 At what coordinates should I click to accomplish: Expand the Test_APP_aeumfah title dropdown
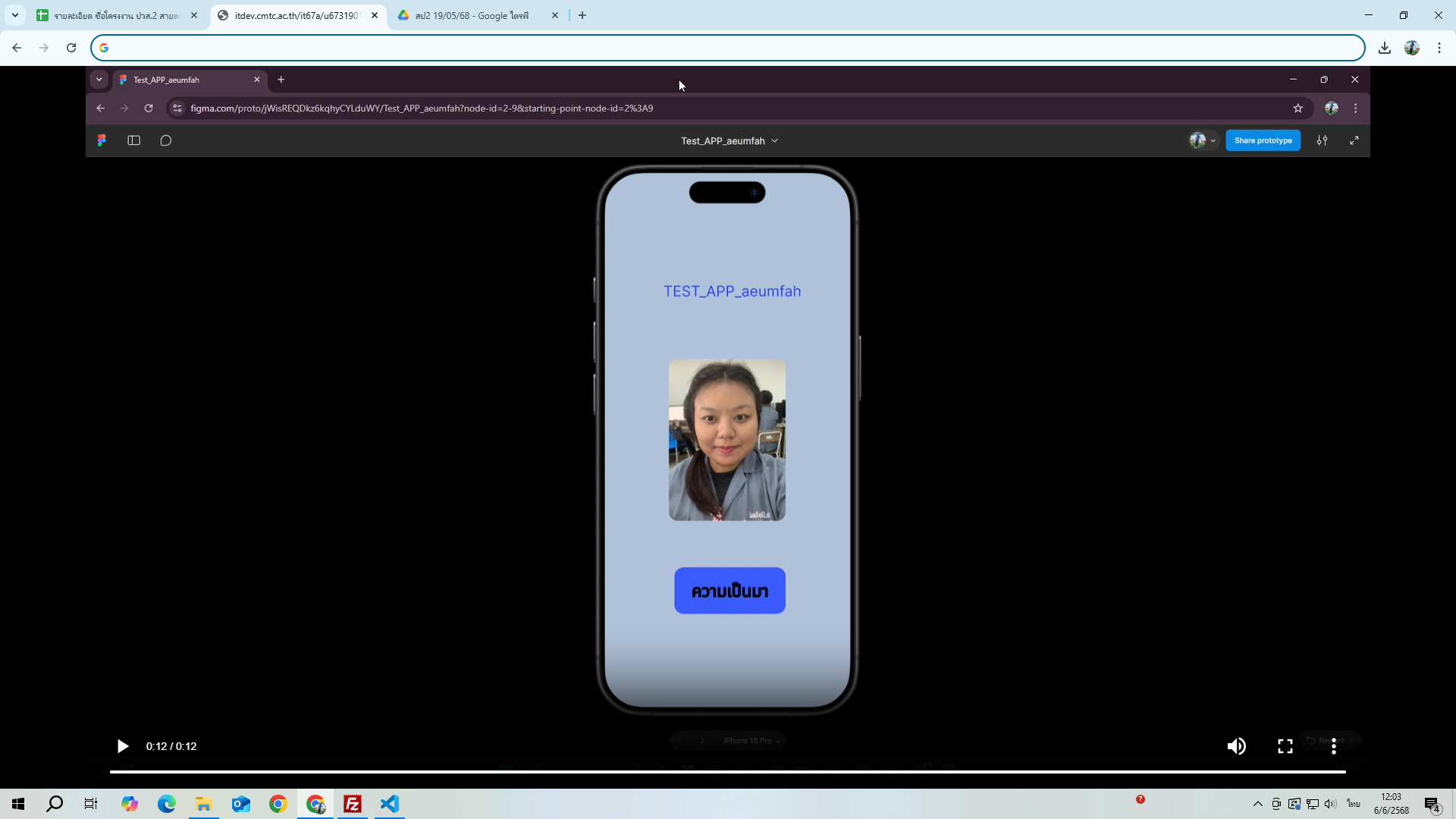point(729,141)
